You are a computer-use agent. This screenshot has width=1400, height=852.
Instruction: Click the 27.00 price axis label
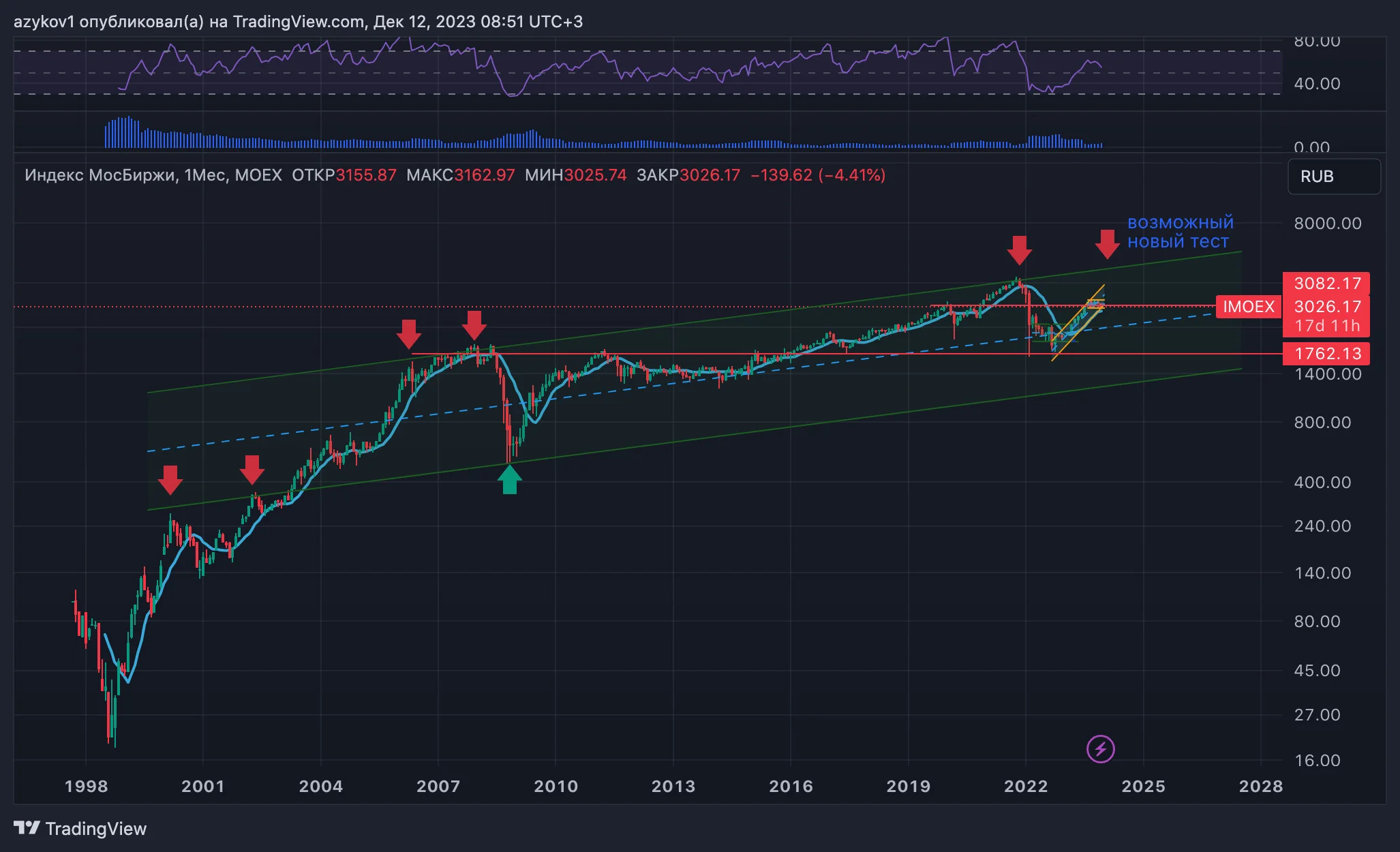[x=1317, y=715]
